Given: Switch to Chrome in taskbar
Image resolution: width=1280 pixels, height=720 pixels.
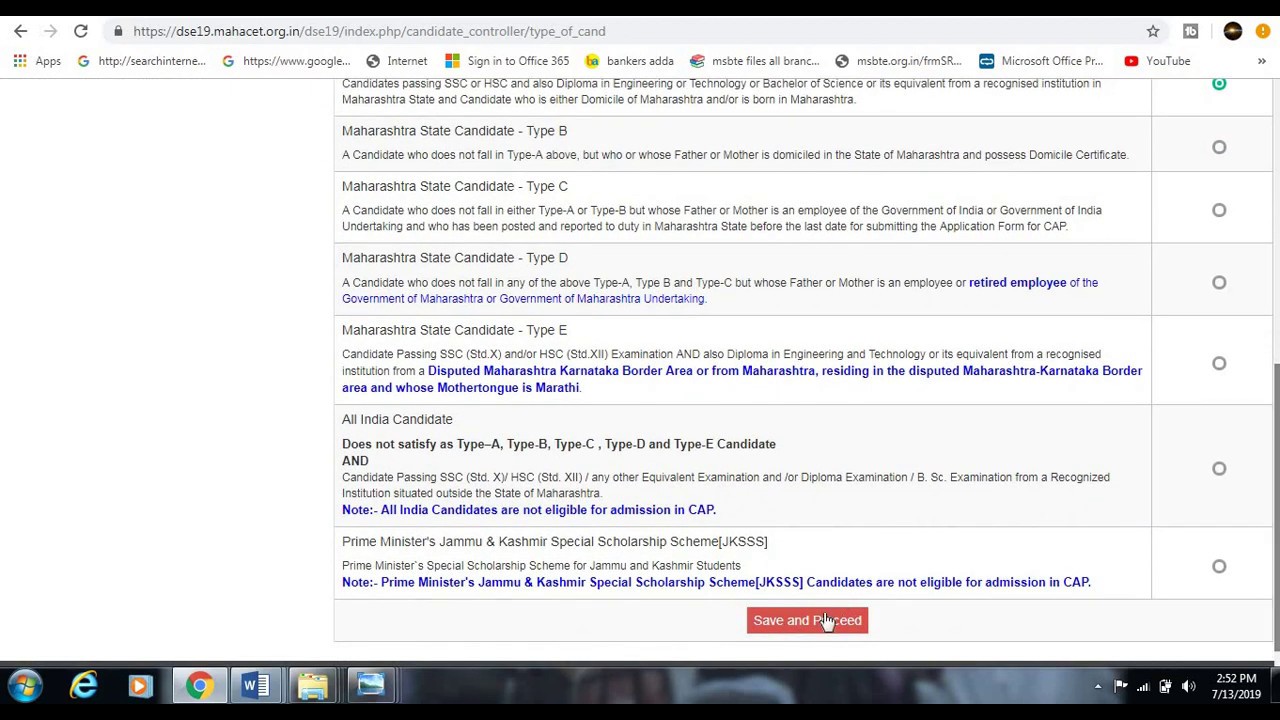Looking at the screenshot, I should tap(199, 686).
